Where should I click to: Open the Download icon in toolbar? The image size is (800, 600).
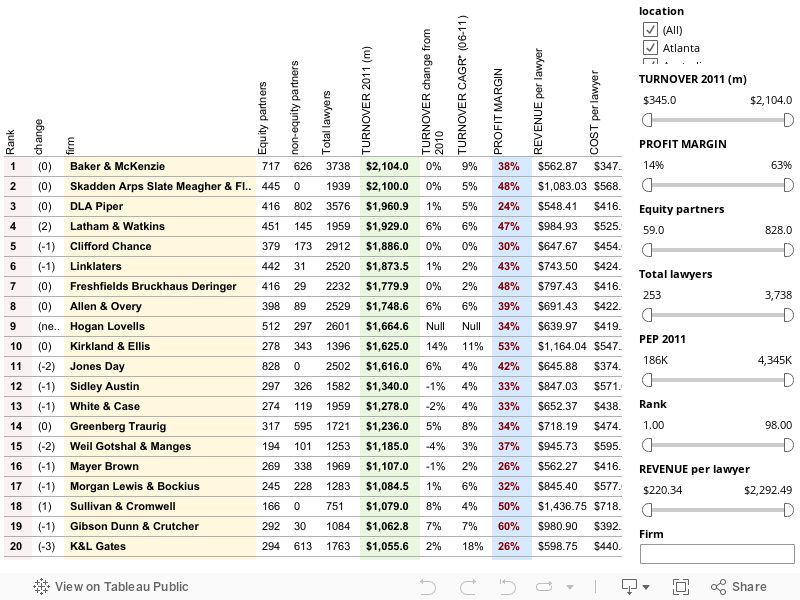point(630,587)
